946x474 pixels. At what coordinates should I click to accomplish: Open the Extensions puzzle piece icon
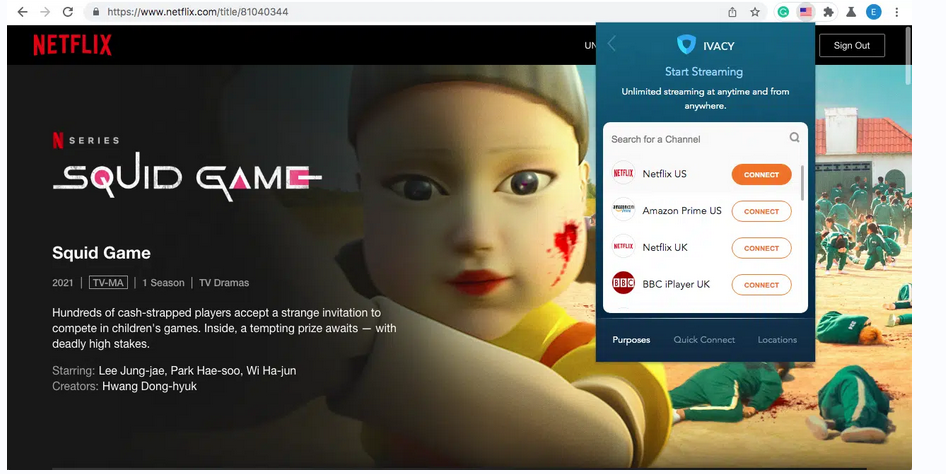click(828, 12)
